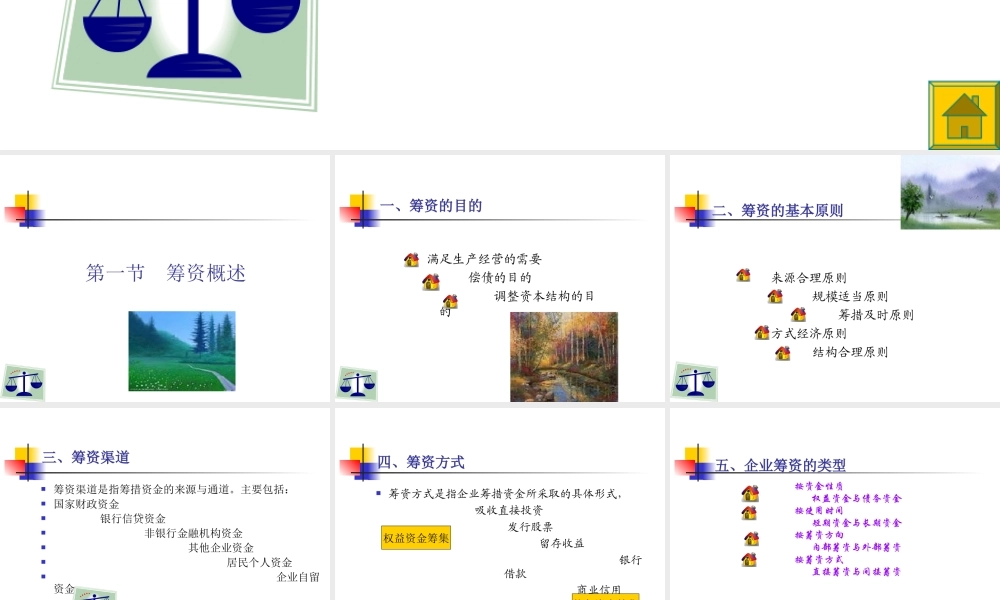This screenshot has height=600, width=1000.
Task: Click the house icon beside 按使用时间
Action: coord(748,514)
